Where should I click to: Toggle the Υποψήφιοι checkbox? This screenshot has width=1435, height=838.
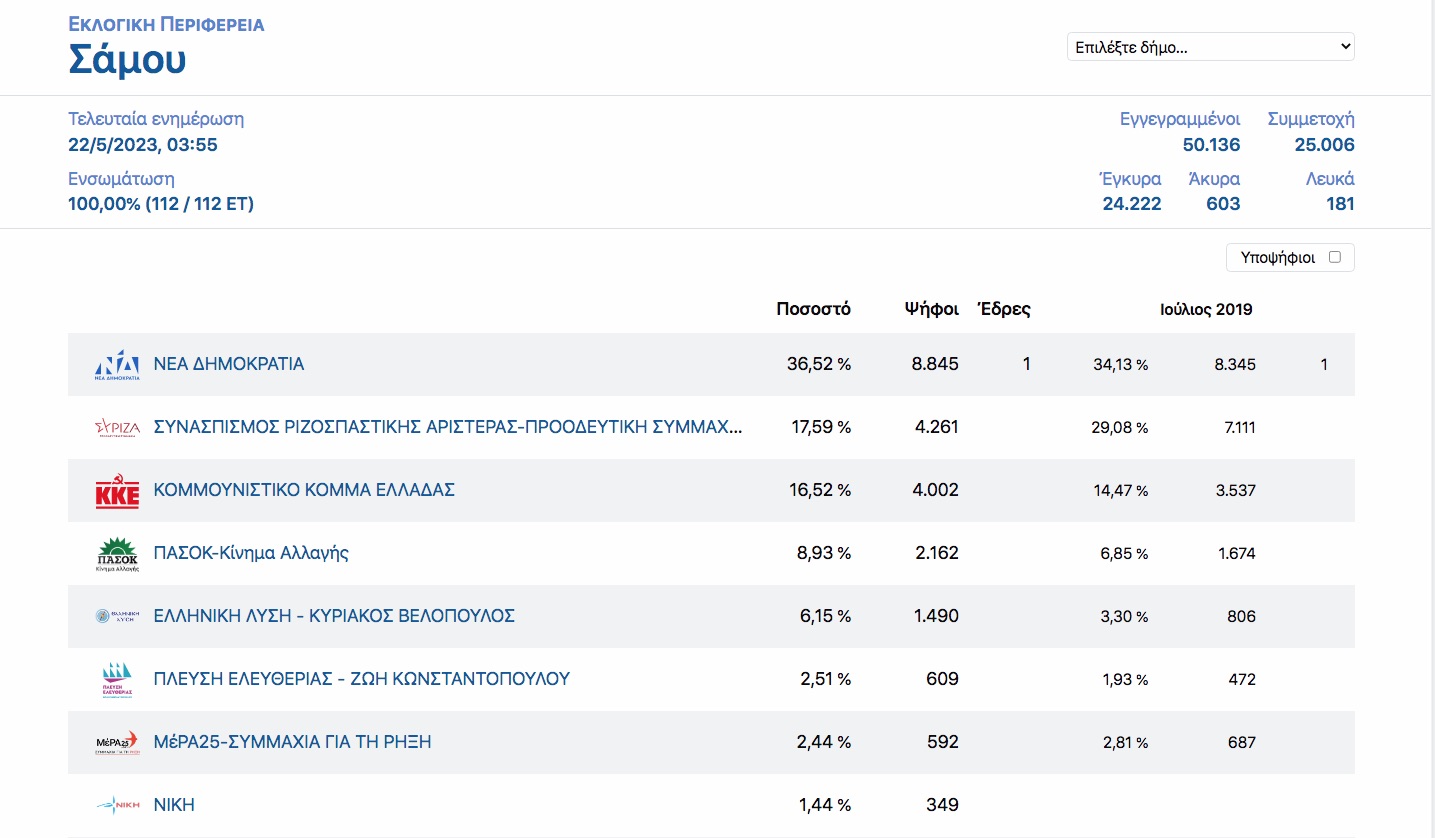[x=1334, y=257]
